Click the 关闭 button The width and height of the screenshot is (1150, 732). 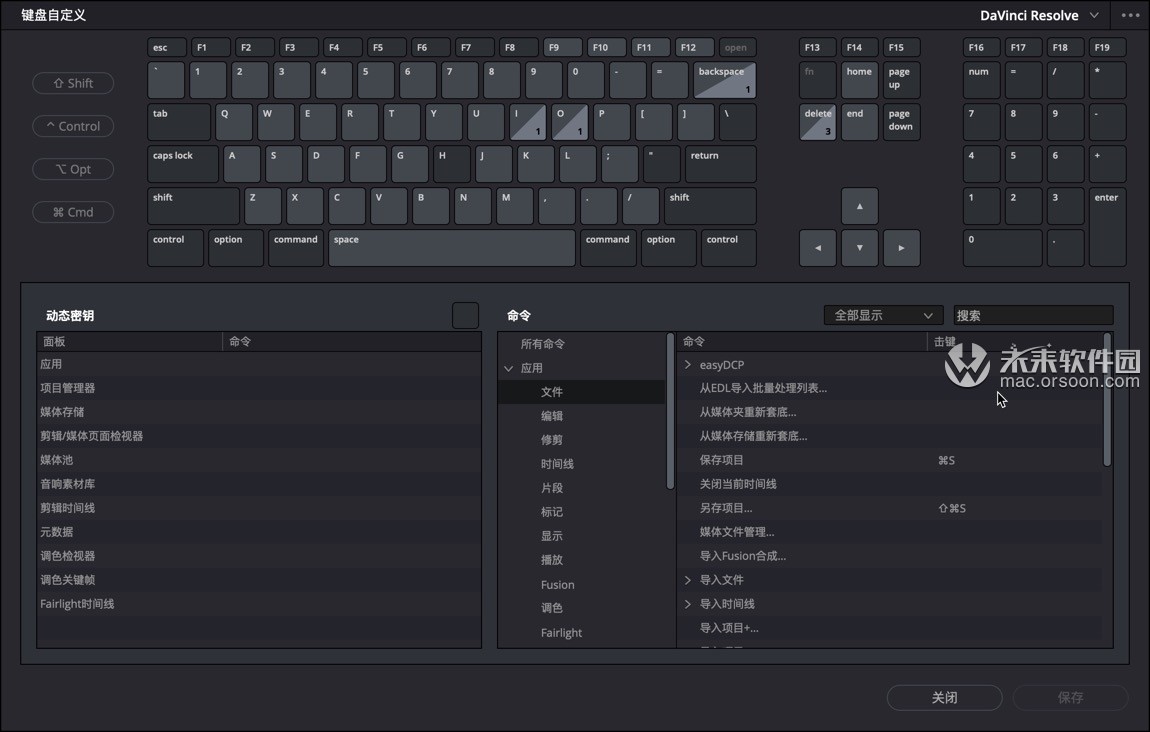tap(944, 698)
